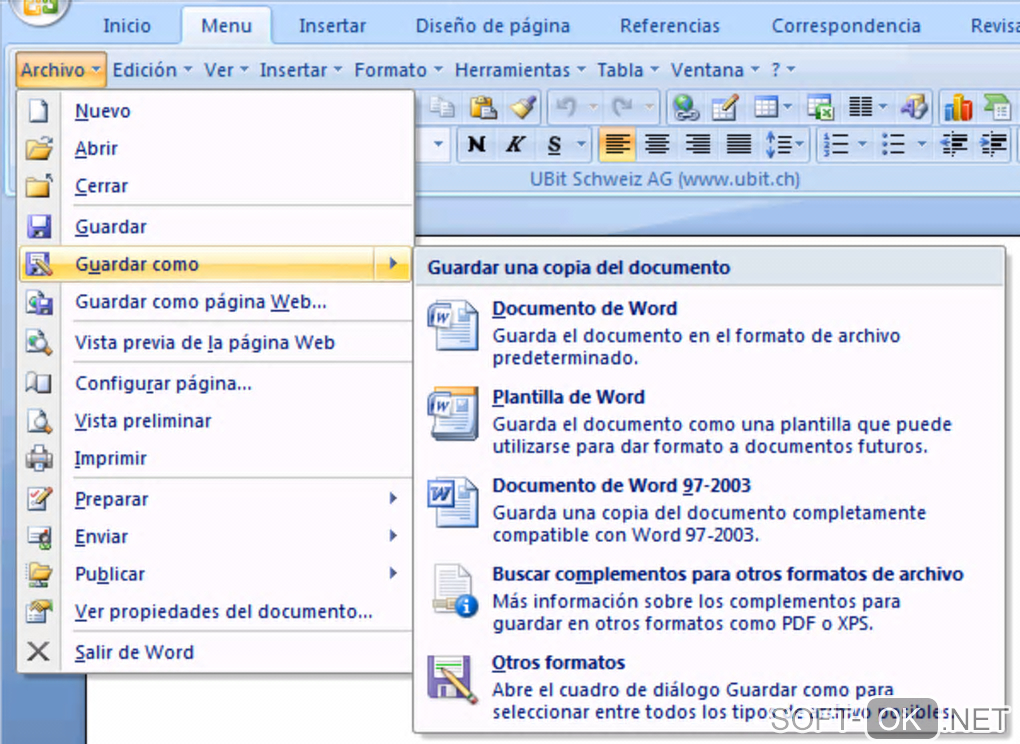Open Otros formatos save option
Viewport: 1020px width, 744px height.
709,686
